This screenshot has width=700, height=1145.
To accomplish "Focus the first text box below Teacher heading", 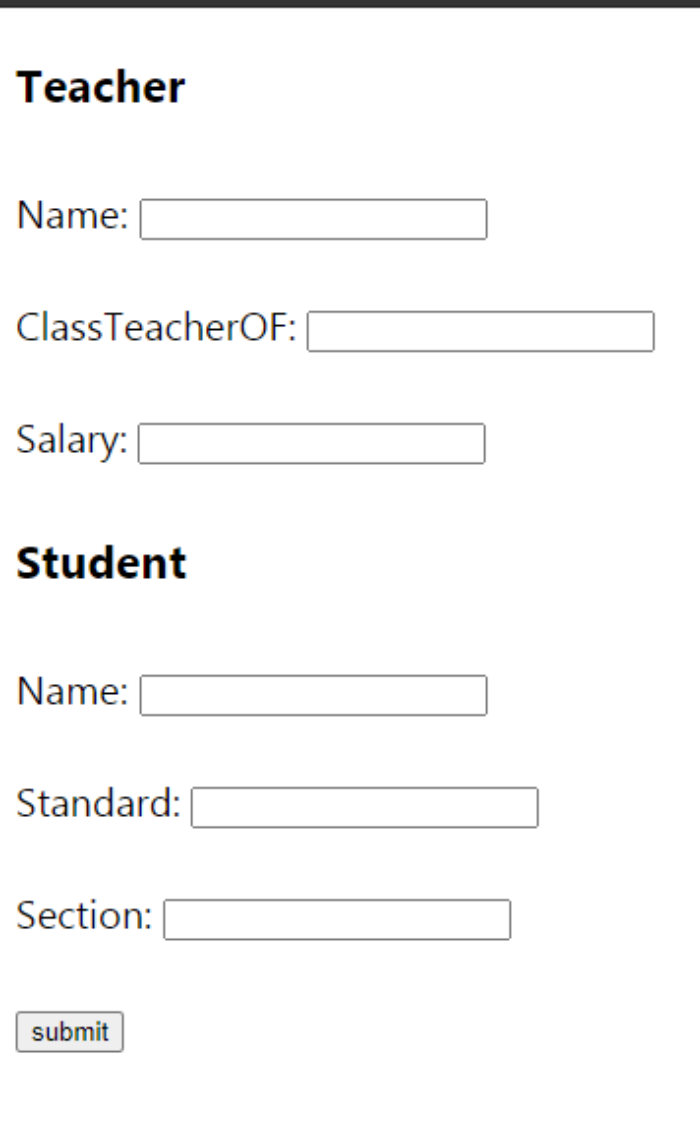I will [x=313, y=219].
